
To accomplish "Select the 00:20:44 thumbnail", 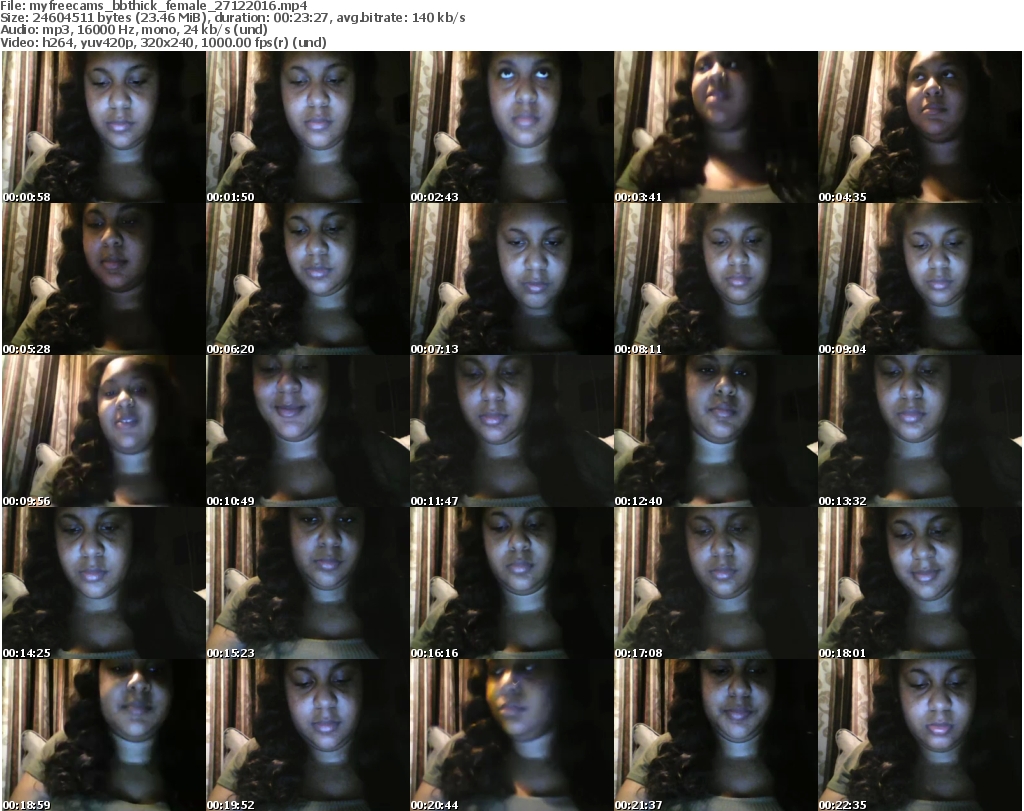I will pos(511,735).
